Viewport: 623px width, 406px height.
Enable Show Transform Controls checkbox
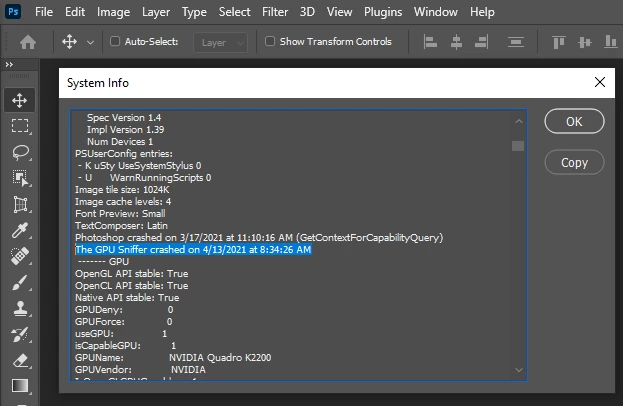pos(270,41)
